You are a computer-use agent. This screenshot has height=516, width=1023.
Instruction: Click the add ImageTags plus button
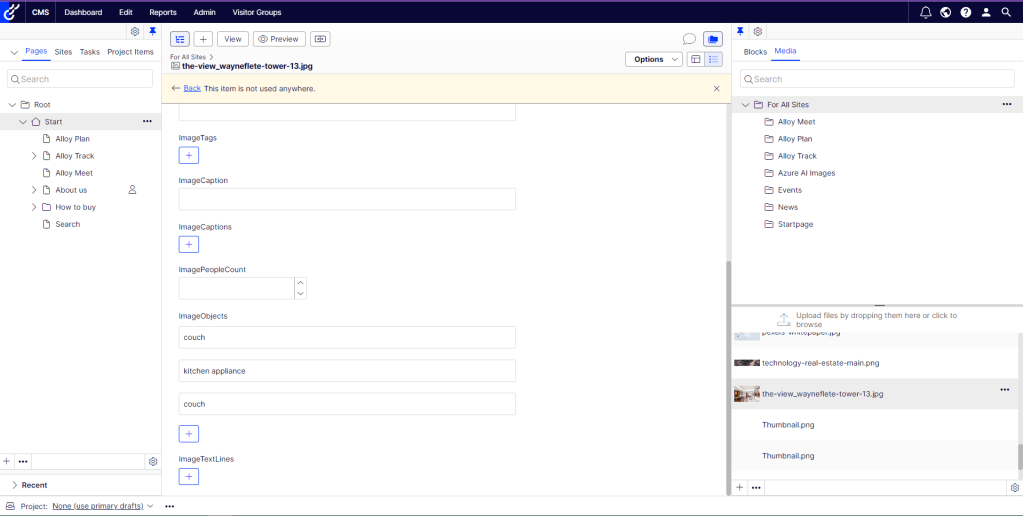click(189, 155)
